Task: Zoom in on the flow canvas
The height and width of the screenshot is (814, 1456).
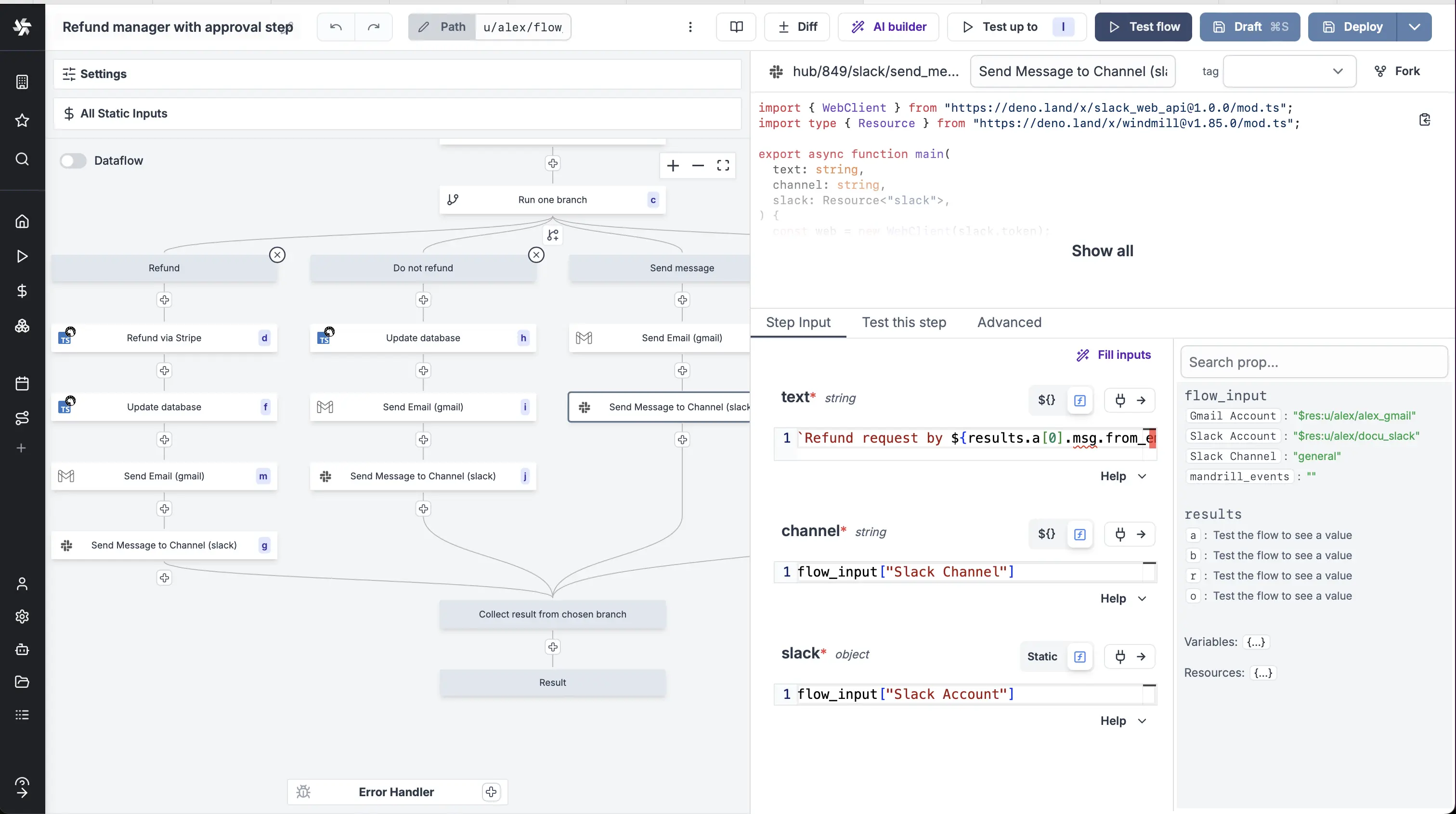Action: click(x=673, y=166)
